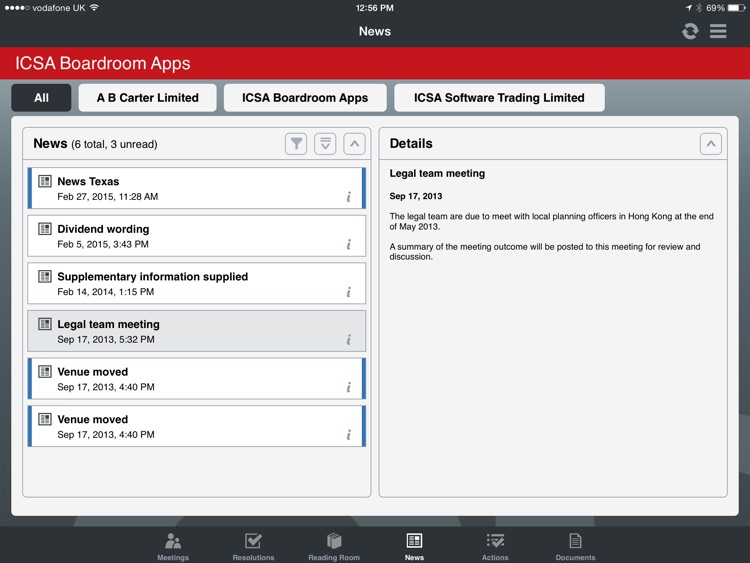Go to the Meetings tab
Image resolution: width=750 pixels, height=563 pixels.
click(173, 547)
